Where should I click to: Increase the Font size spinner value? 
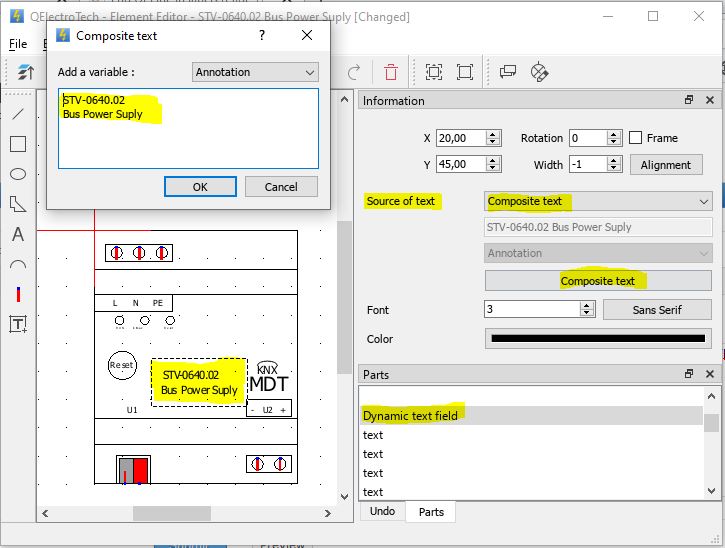(x=588, y=305)
